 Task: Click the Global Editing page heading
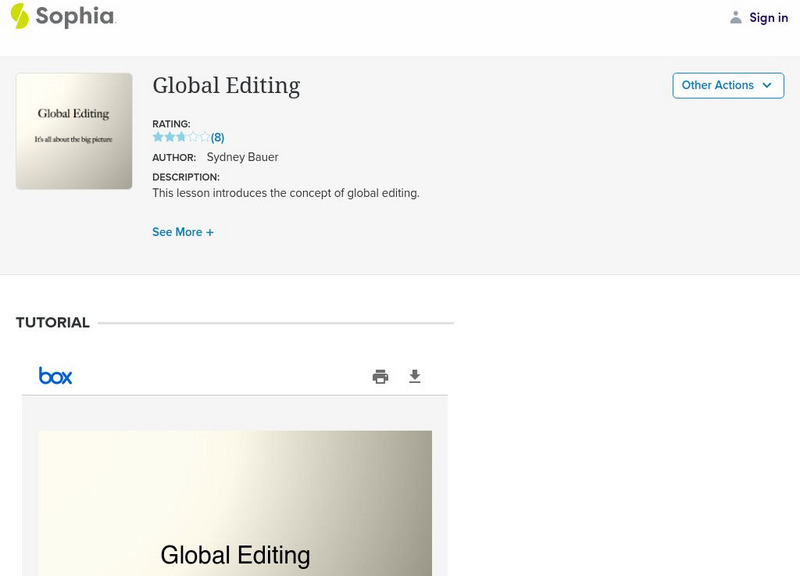[x=227, y=86]
